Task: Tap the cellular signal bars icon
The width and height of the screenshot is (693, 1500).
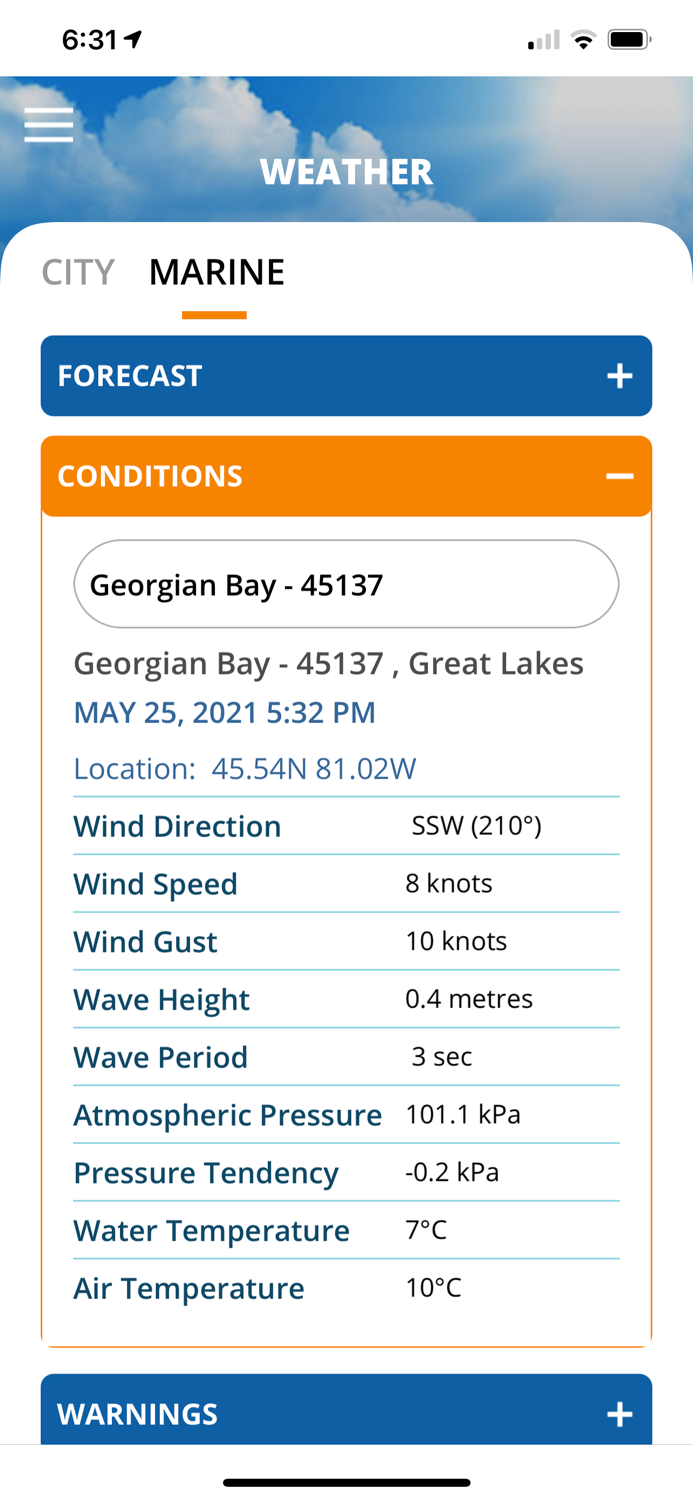Action: tap(543, 41)
